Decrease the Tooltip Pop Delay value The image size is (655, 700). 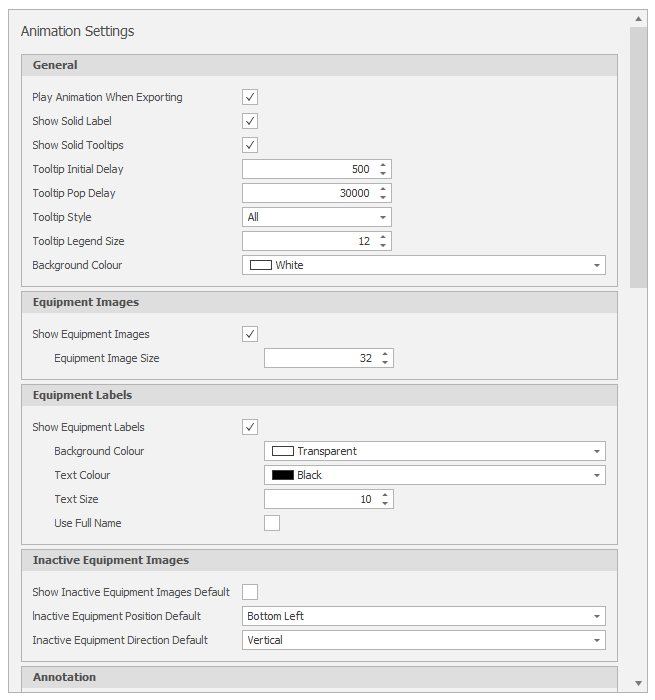[x=383, y=197]
